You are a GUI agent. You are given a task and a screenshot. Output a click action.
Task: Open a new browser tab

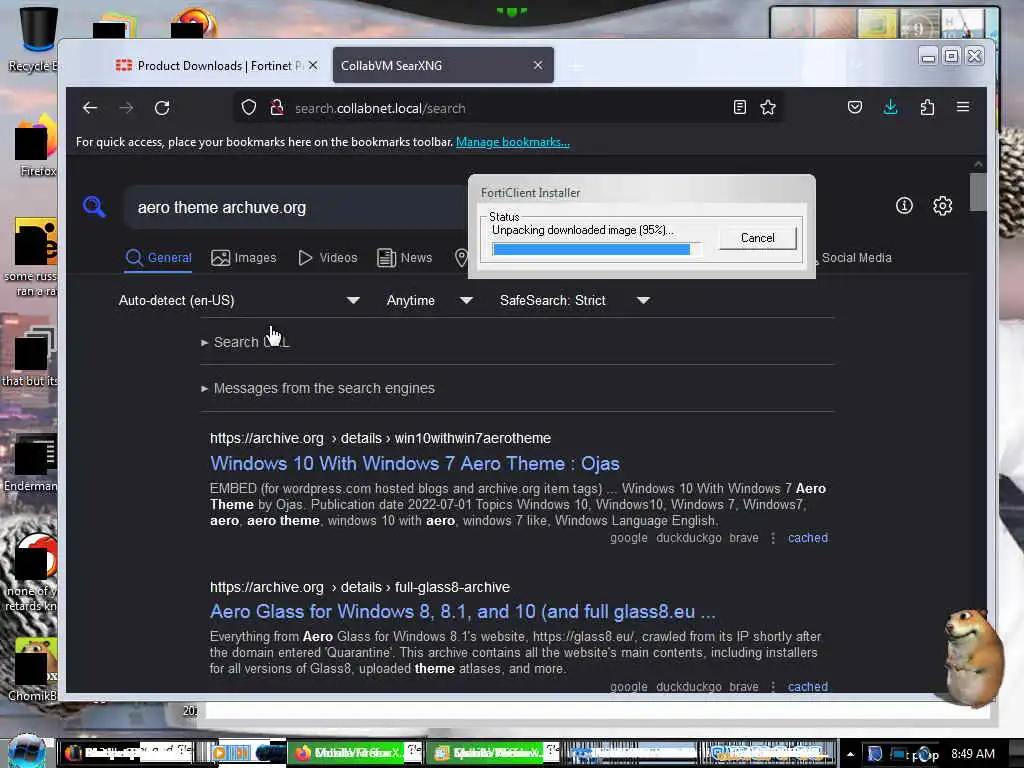(x=575, y=66)
